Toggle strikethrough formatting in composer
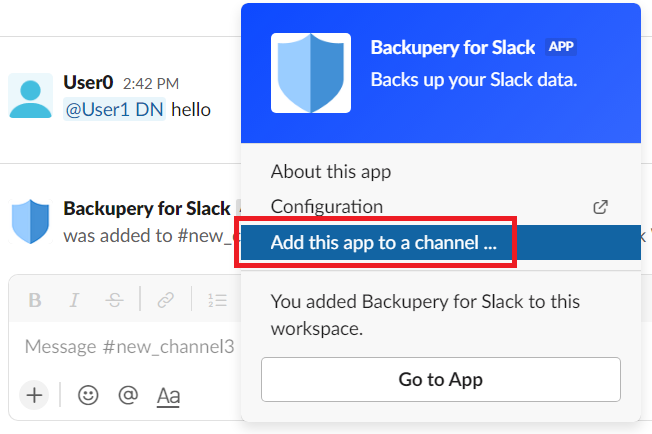 coord(114,300)
